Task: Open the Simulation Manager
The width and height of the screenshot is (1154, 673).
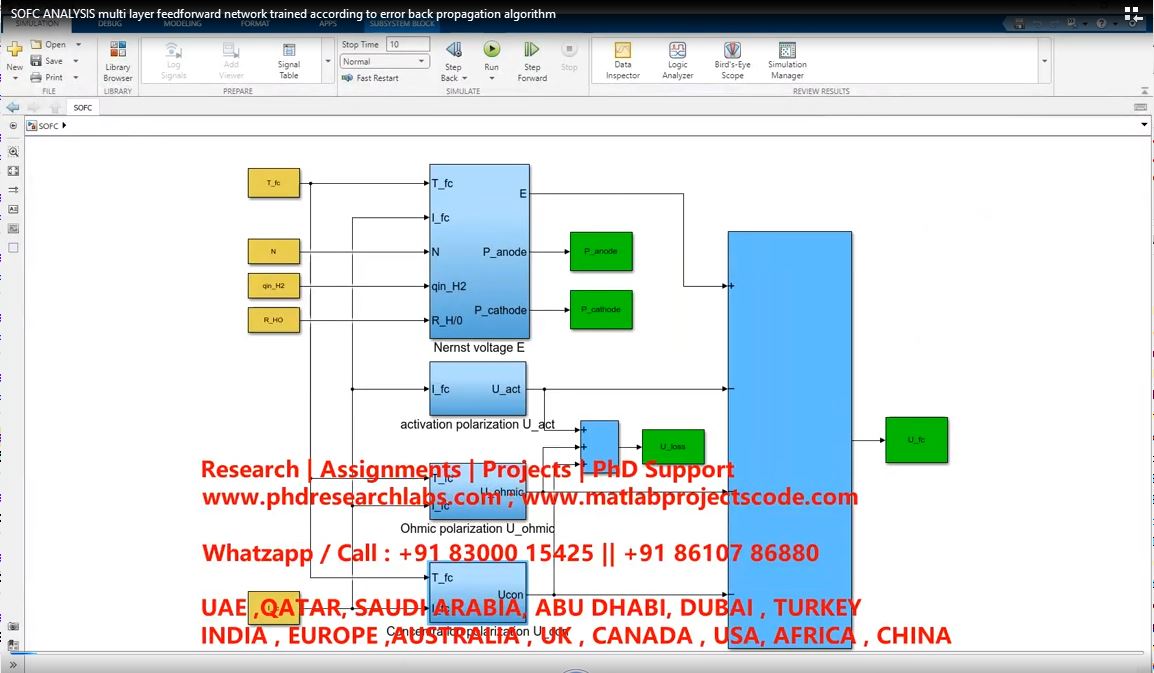Action: (787, 60)
